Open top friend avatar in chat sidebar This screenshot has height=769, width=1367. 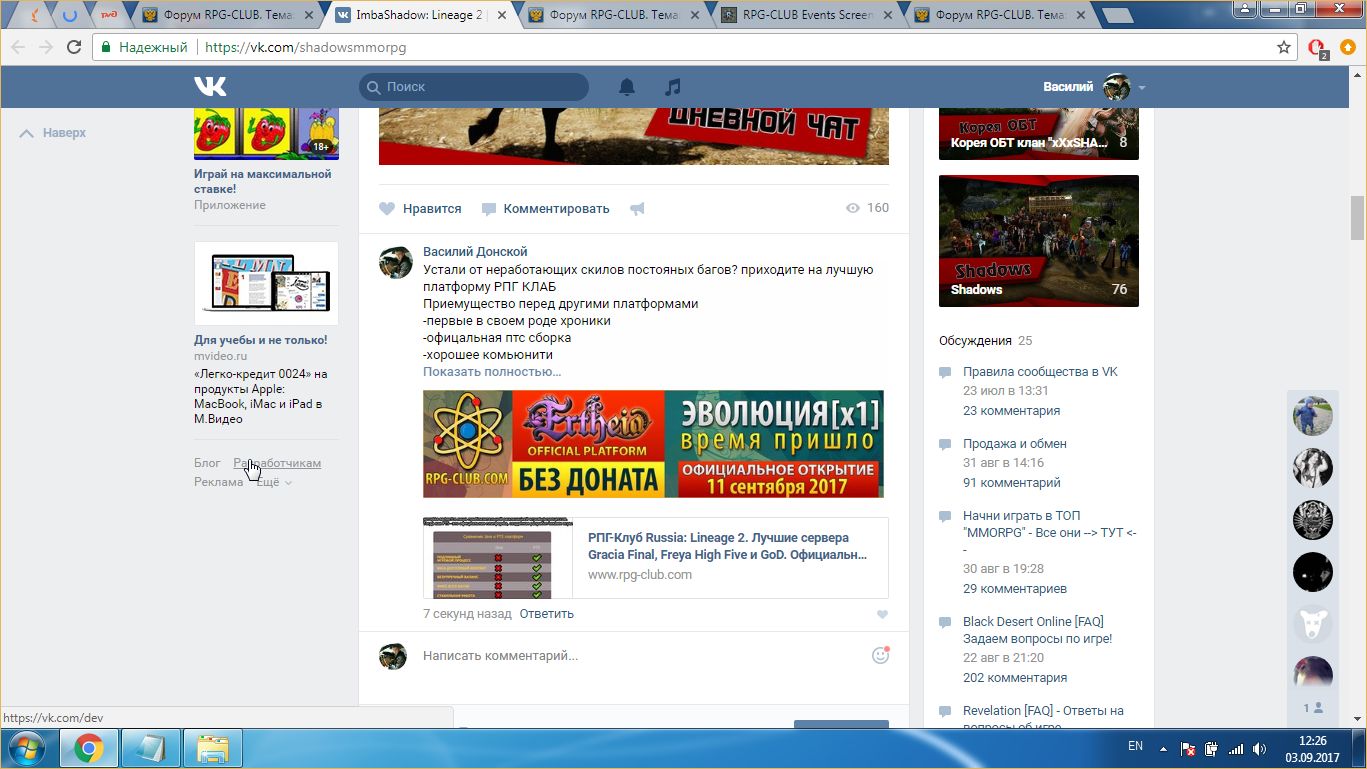(x=1312, y=415)
